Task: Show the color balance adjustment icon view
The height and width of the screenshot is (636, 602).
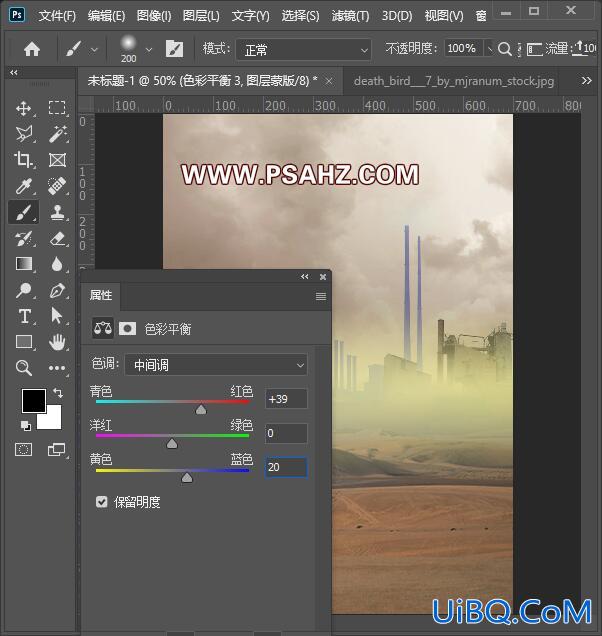Action: (103, 328)
